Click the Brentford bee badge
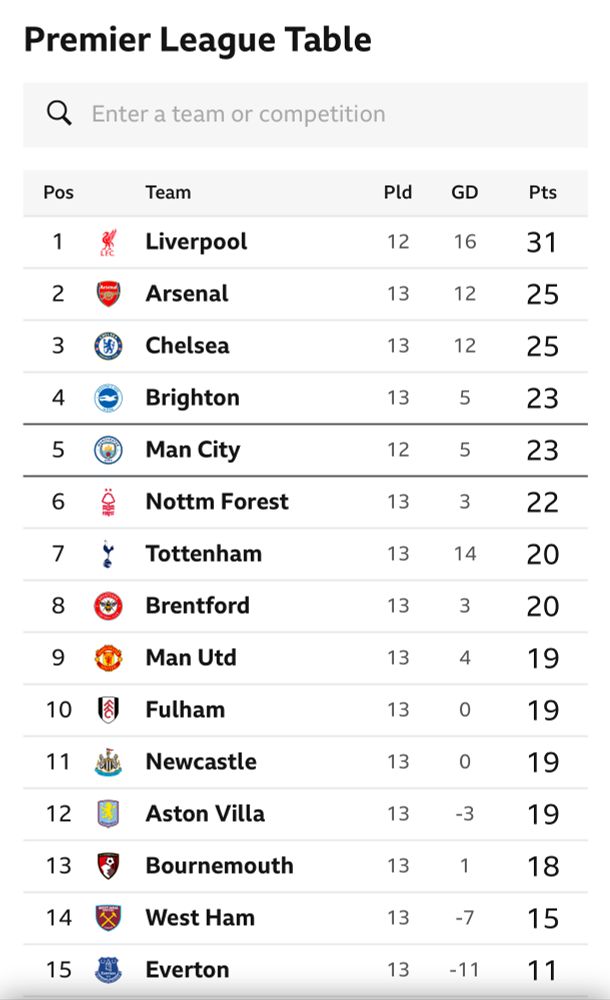Viewport: 610px width, 1000px height. pyautogui.click(x=108, y=606)
